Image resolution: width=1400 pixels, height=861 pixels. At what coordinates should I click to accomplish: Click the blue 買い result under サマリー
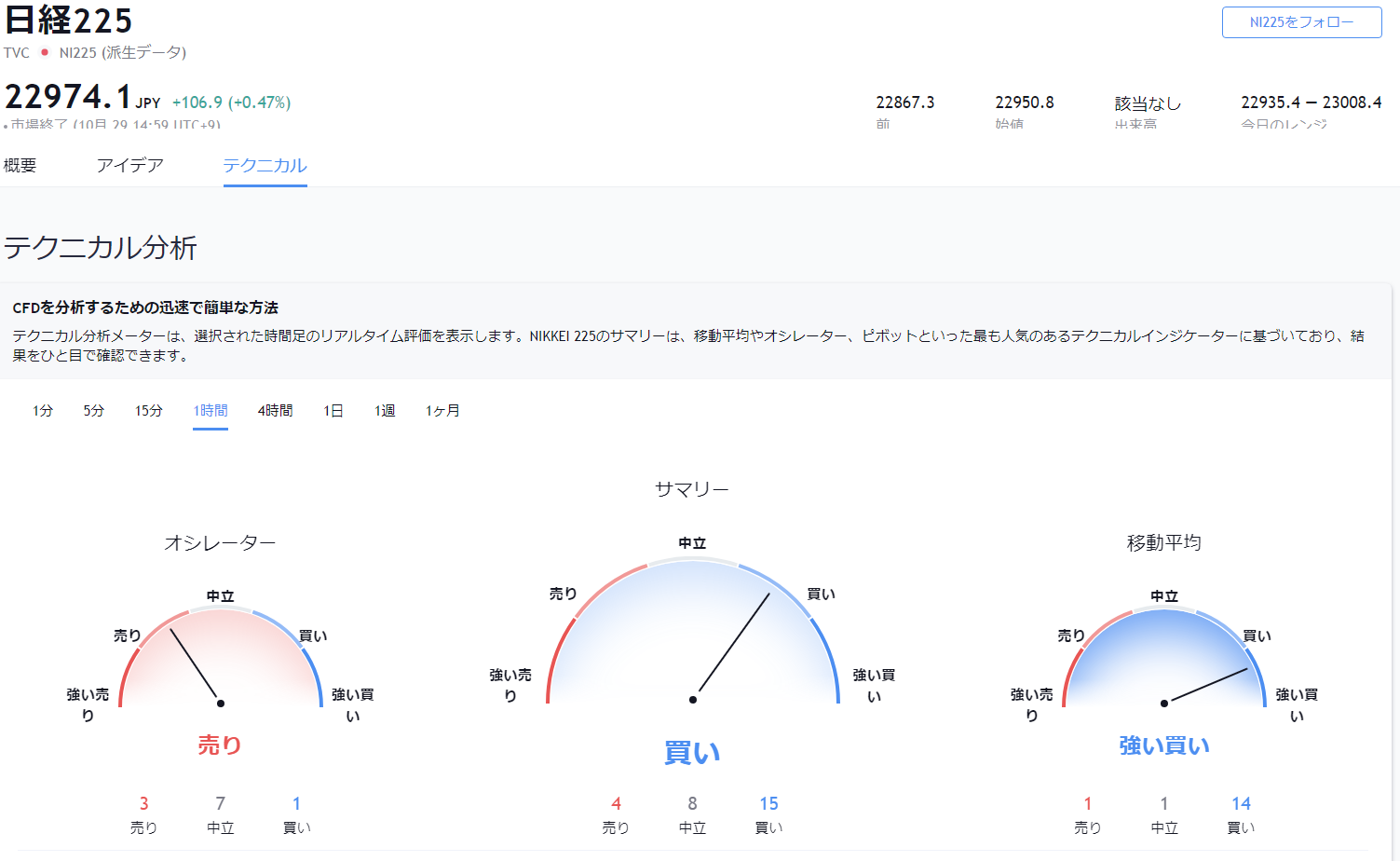[692, 752]
